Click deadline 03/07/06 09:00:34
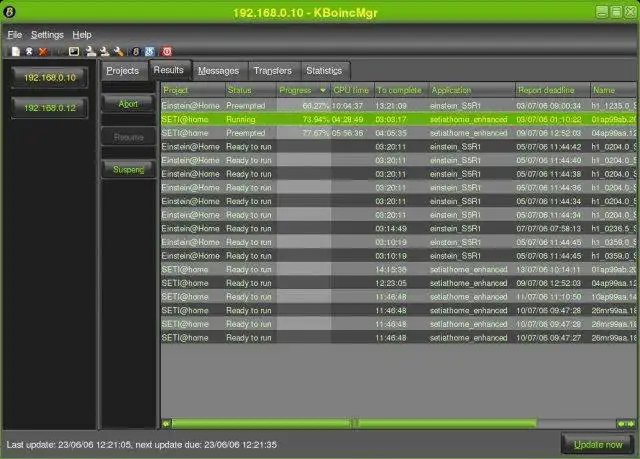This screenshot has height=459, width=640. click(x=549, y=106)
